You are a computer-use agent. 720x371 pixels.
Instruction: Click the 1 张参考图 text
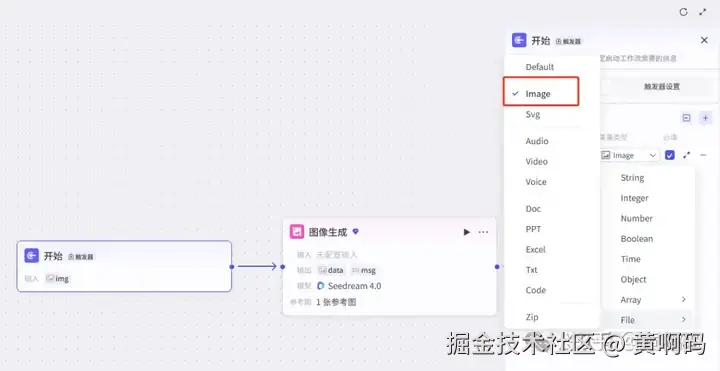[x=336, y=302]
